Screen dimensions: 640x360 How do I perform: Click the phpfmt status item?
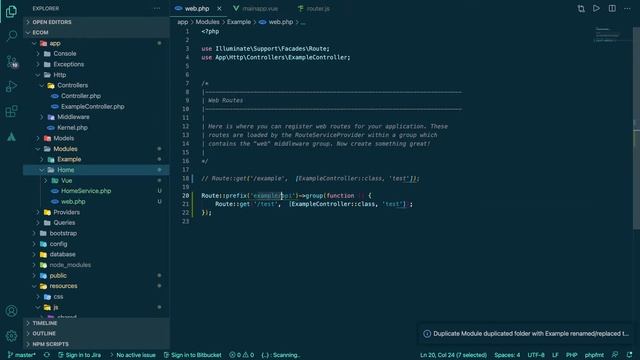pyautogui.click(x=594, y=355)
